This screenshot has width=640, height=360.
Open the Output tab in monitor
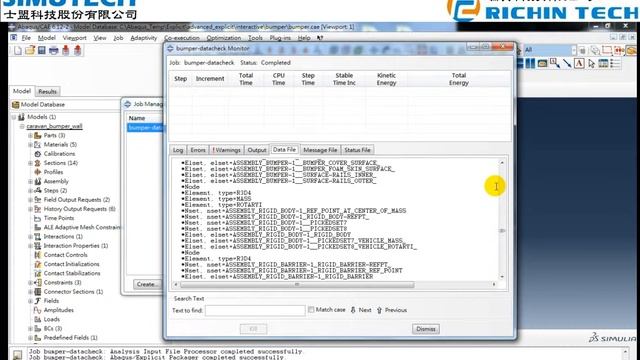pyautogui.click(x=257, y=150)
